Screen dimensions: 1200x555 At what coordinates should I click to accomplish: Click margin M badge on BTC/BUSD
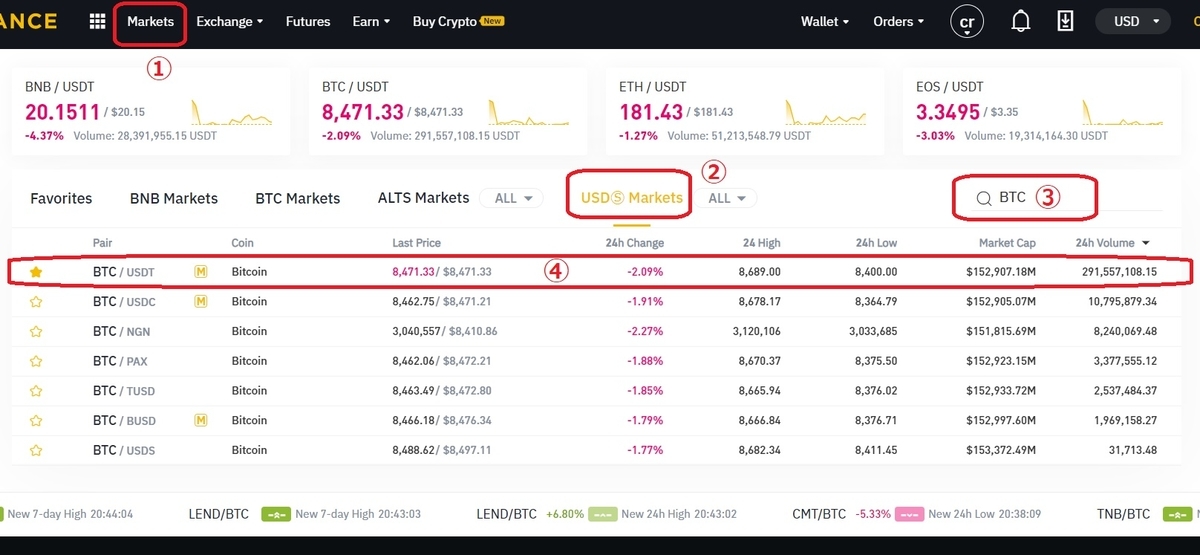tap(201, 421)
